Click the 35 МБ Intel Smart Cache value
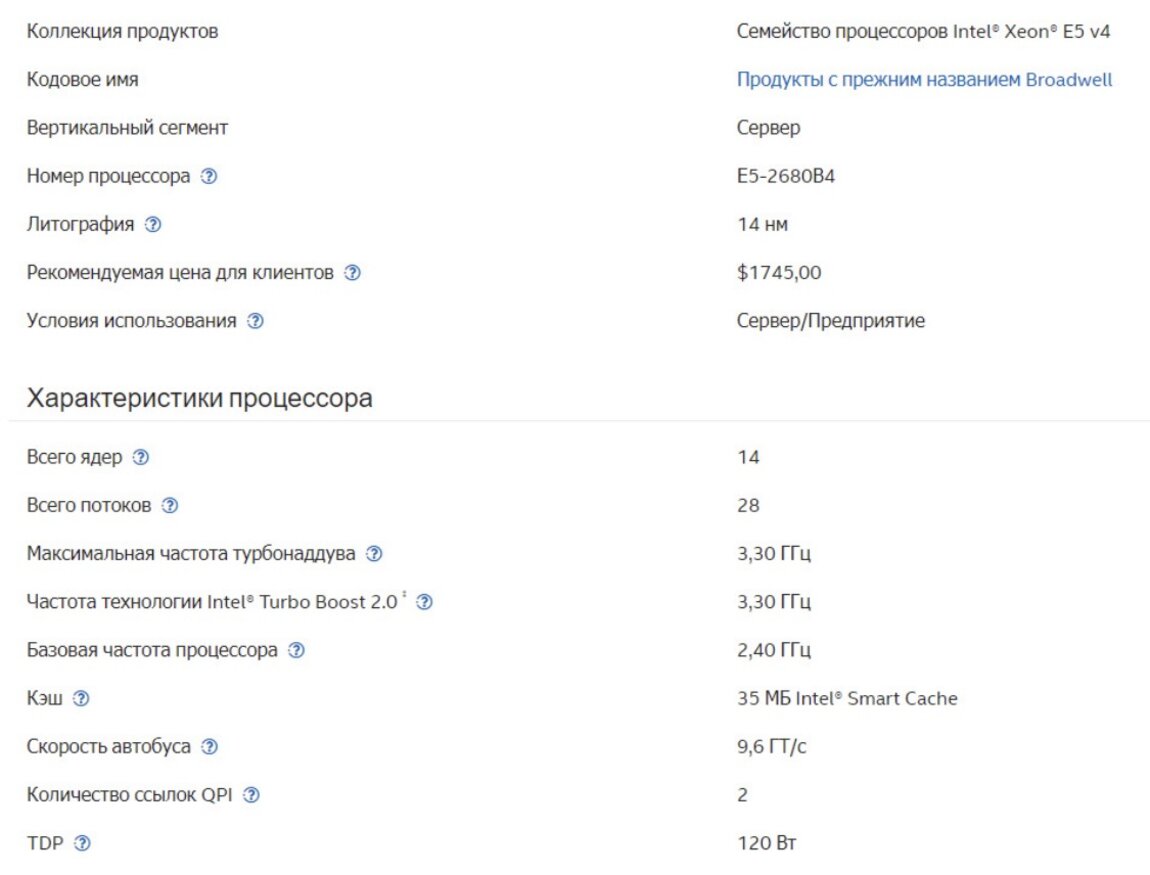The height and width of the screenshot is (875, 1150). point(847,699)
